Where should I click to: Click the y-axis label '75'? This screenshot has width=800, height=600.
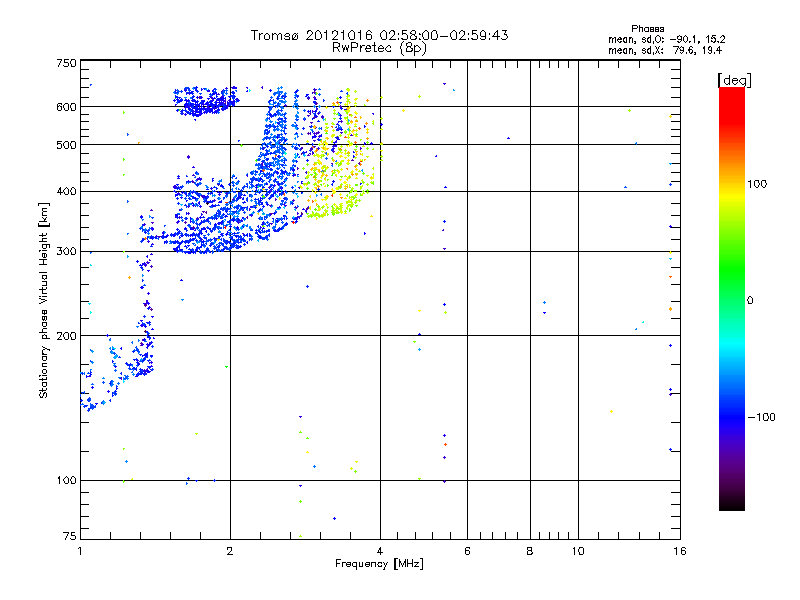pos(69,536)
